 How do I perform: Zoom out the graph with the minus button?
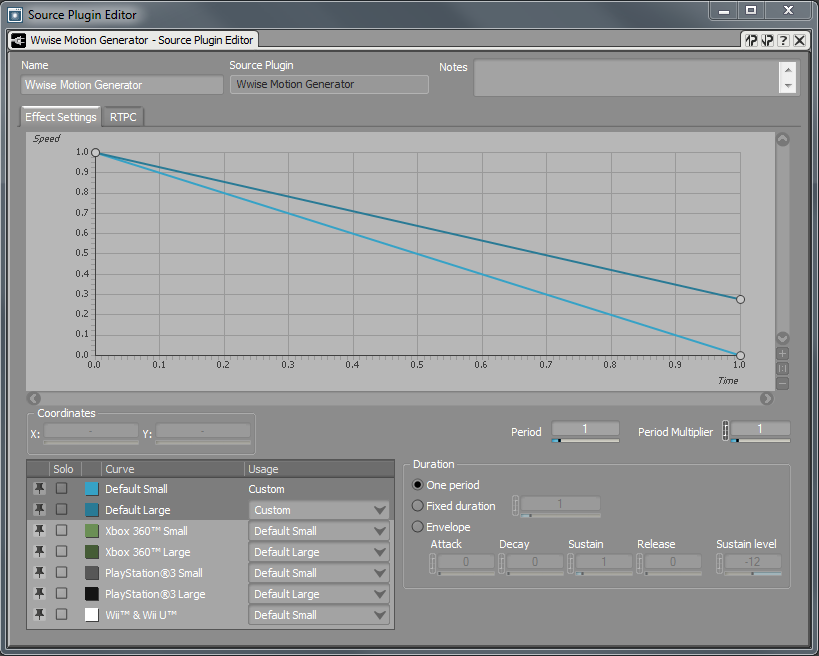(782, 383)
